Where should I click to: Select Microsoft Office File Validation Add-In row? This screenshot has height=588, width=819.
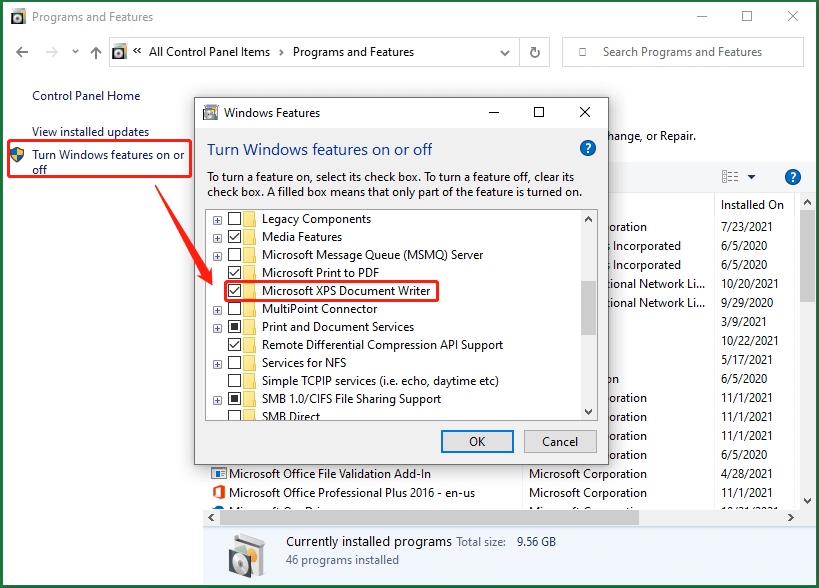point(501,474)
